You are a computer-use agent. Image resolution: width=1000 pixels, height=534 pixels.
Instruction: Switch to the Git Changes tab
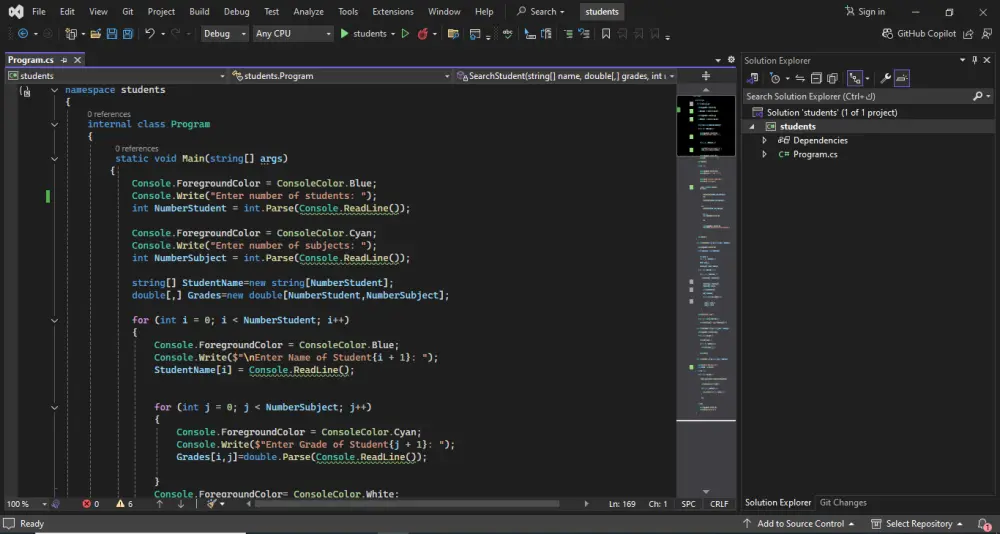843,503
